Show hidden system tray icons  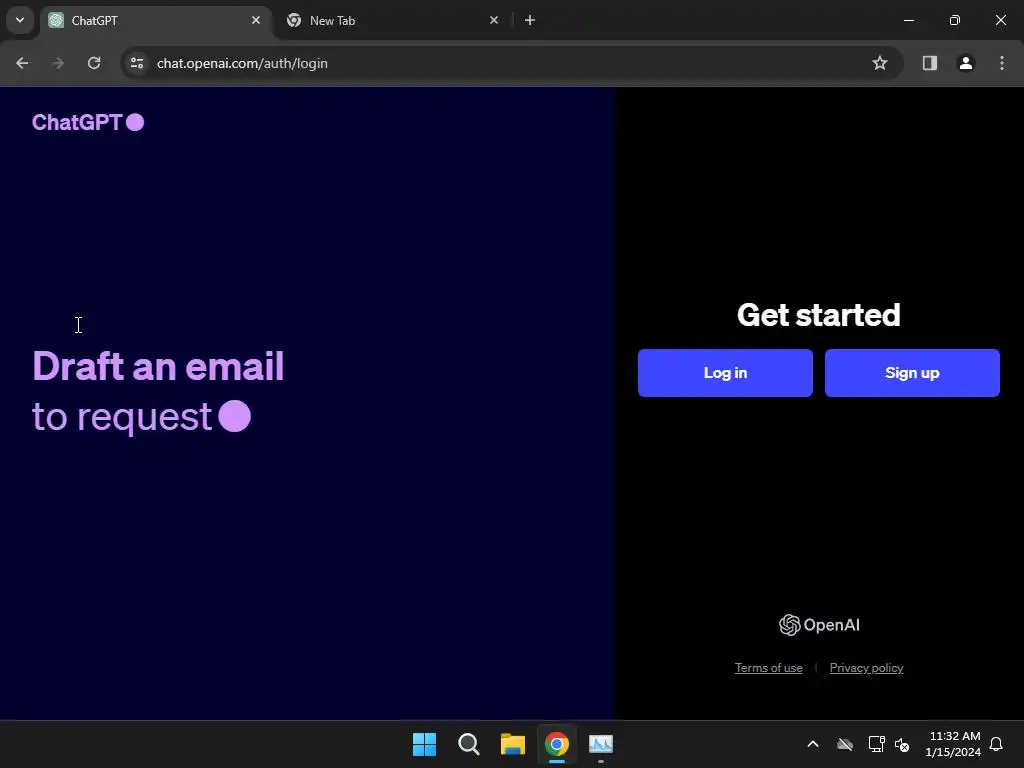coord(812,744)
